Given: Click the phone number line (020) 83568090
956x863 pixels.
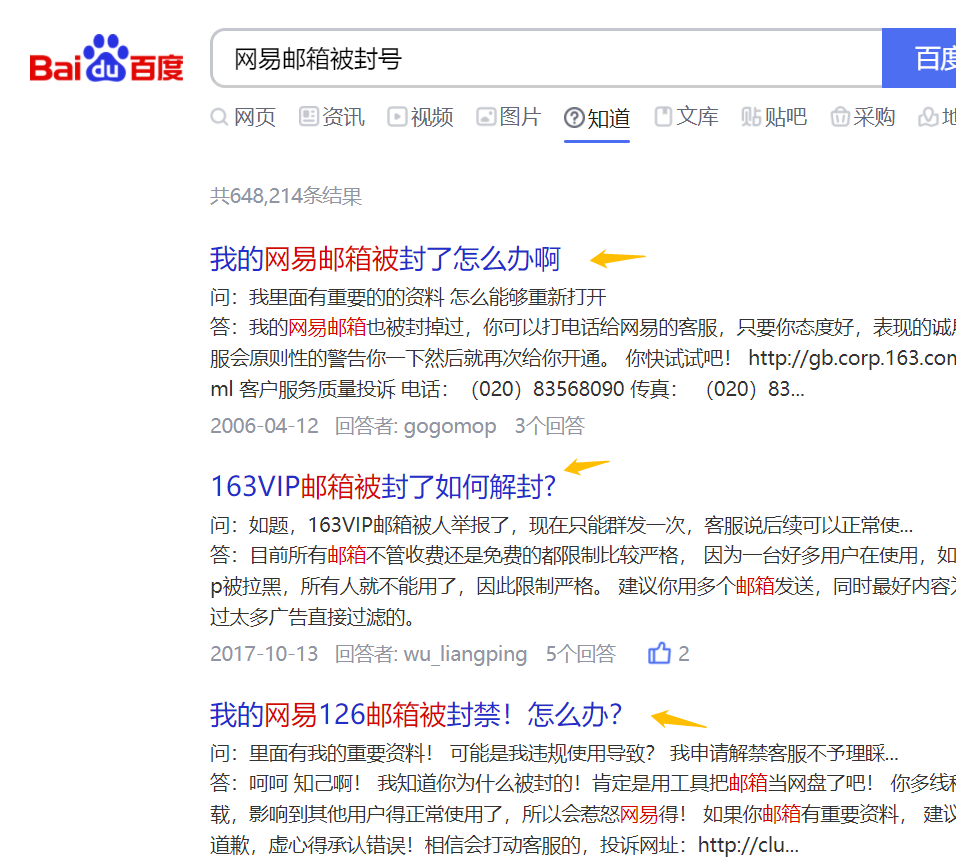Looking at the screenshot, I should click(507, 389).
